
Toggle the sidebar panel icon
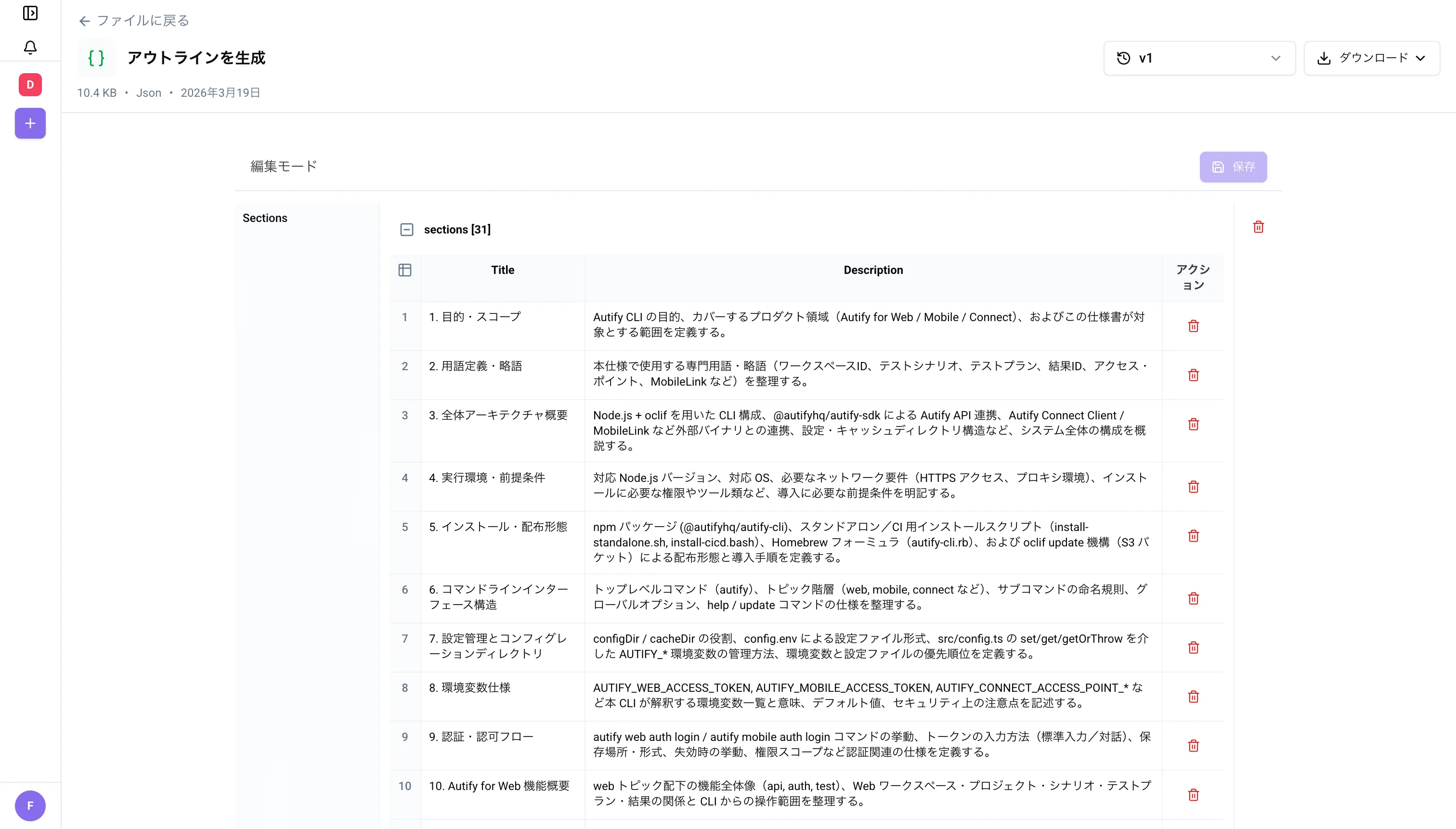pos(30,13)
